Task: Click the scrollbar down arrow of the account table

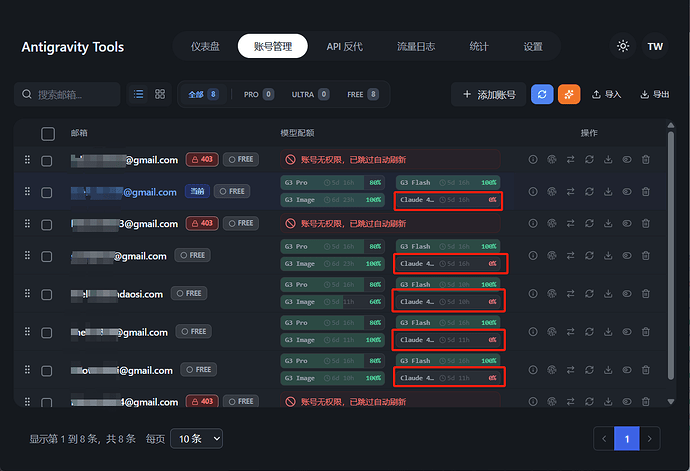Action: click(x=671, y=401)
